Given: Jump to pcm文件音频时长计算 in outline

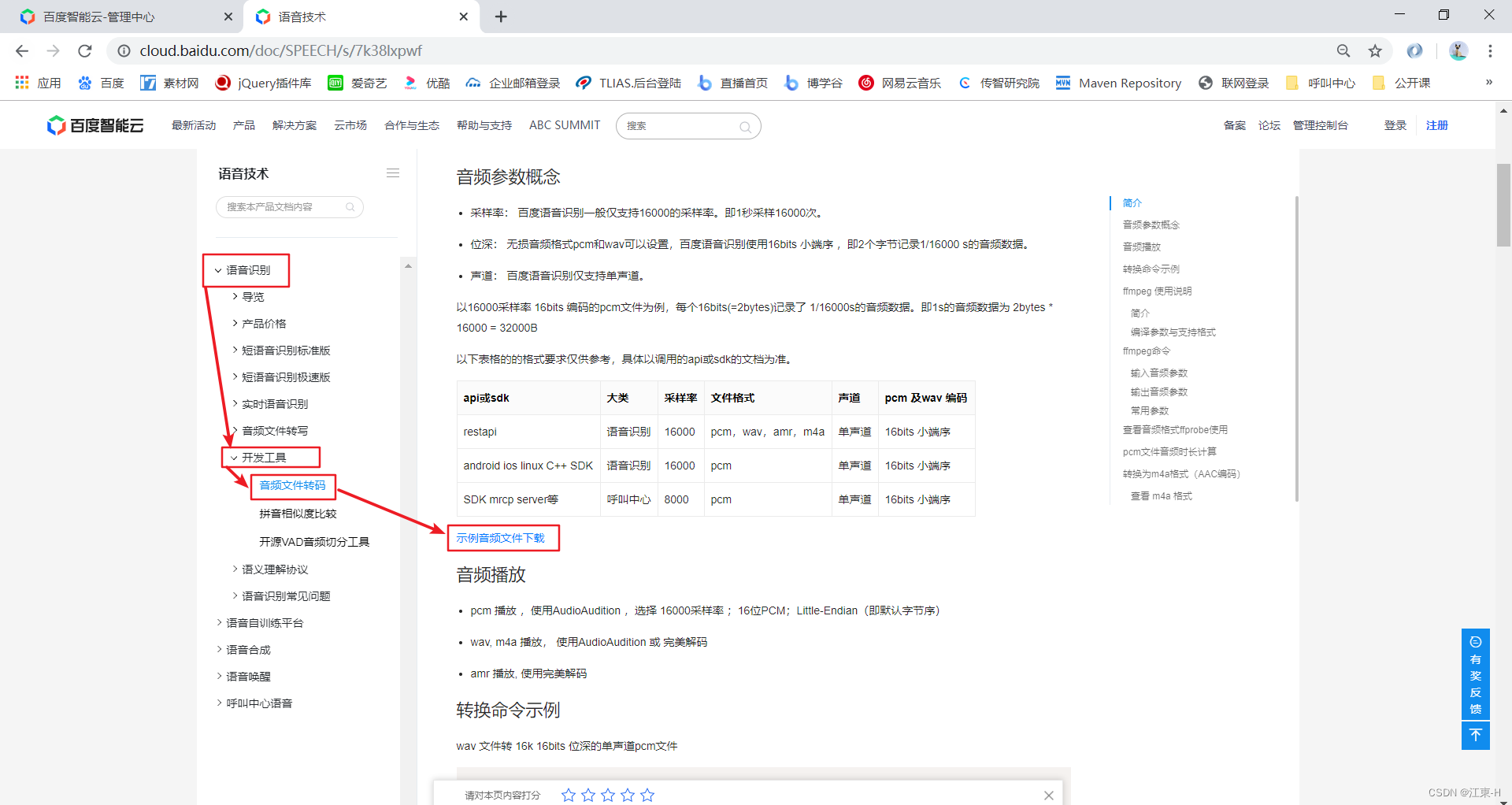Looking at the screenshot, I should (x=1169, y=451).
